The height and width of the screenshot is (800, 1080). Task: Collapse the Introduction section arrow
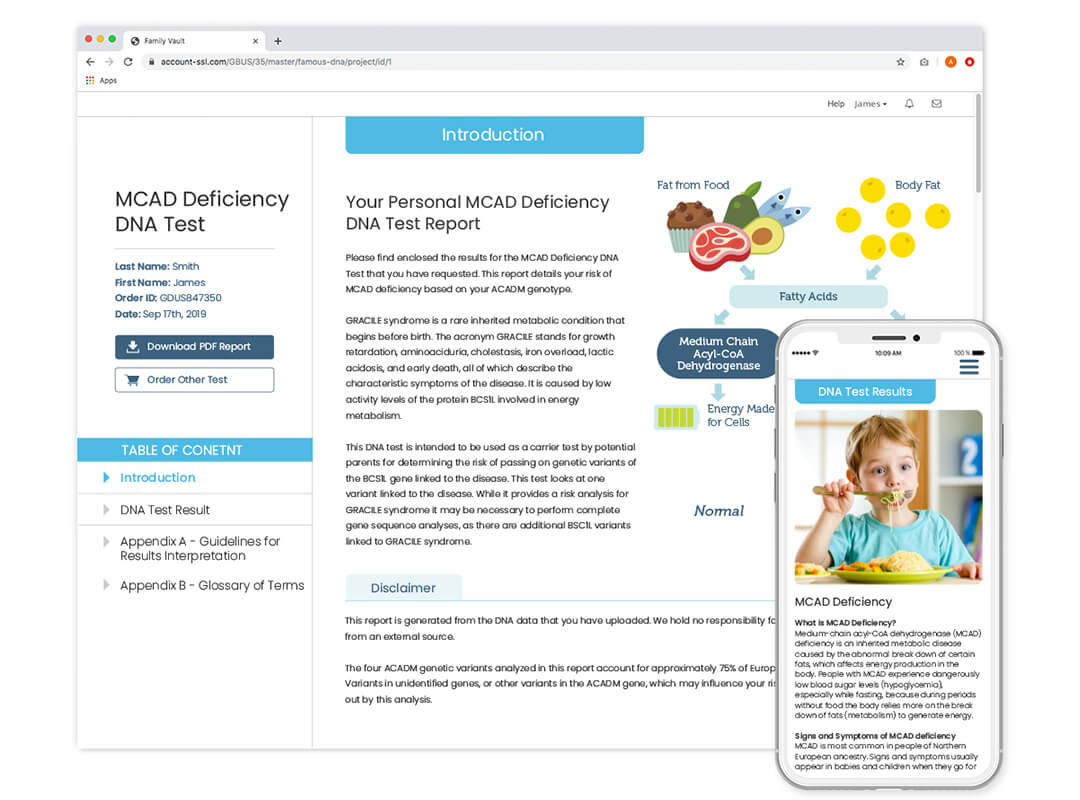point(106,478)
